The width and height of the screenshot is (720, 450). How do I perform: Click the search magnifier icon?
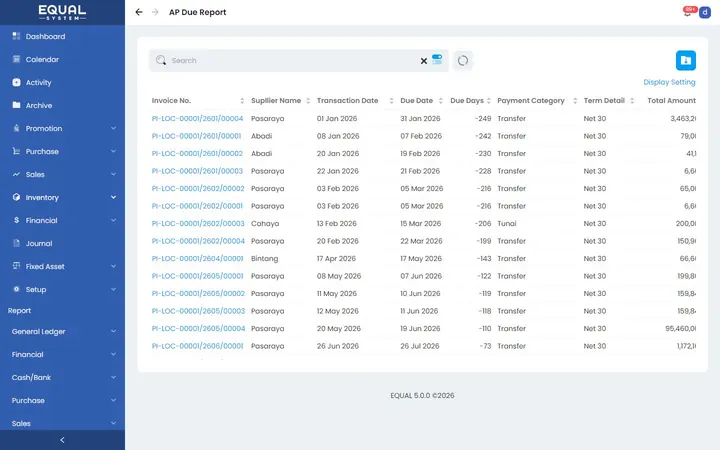click(x=161, y=60)
